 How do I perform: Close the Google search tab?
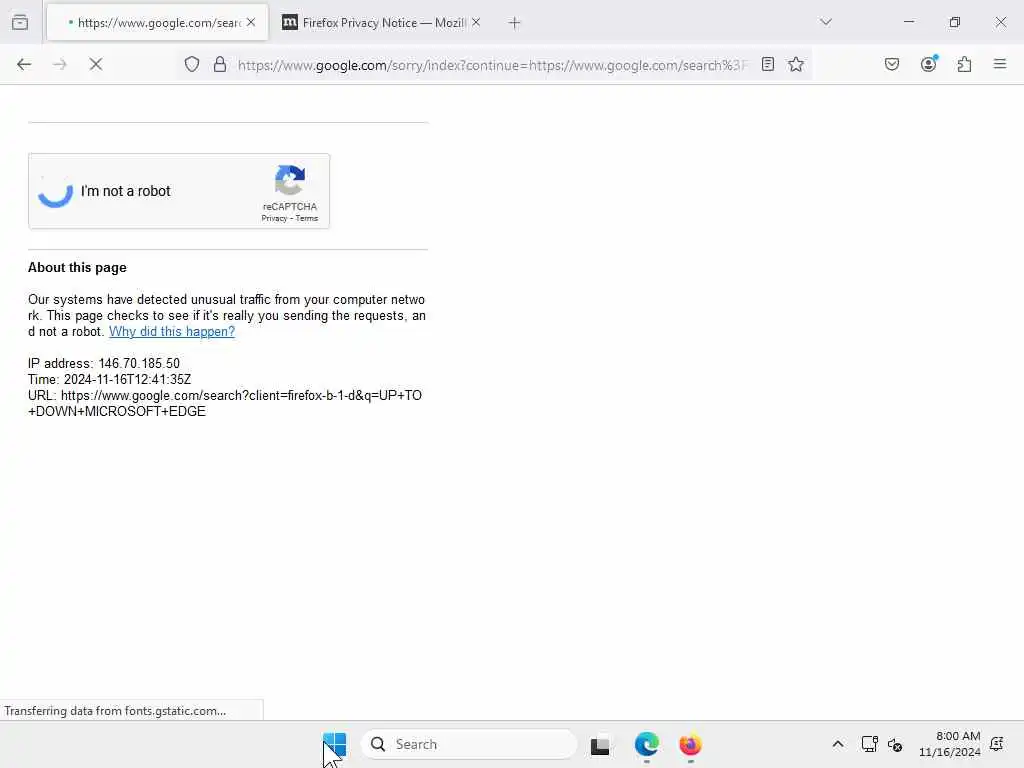tap(251, 22)
